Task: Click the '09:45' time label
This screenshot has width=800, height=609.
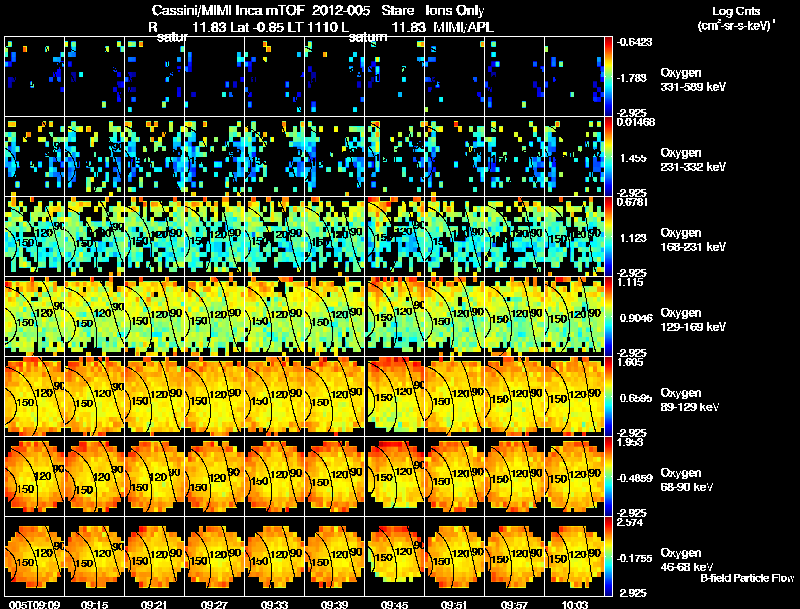Action: 394,604
